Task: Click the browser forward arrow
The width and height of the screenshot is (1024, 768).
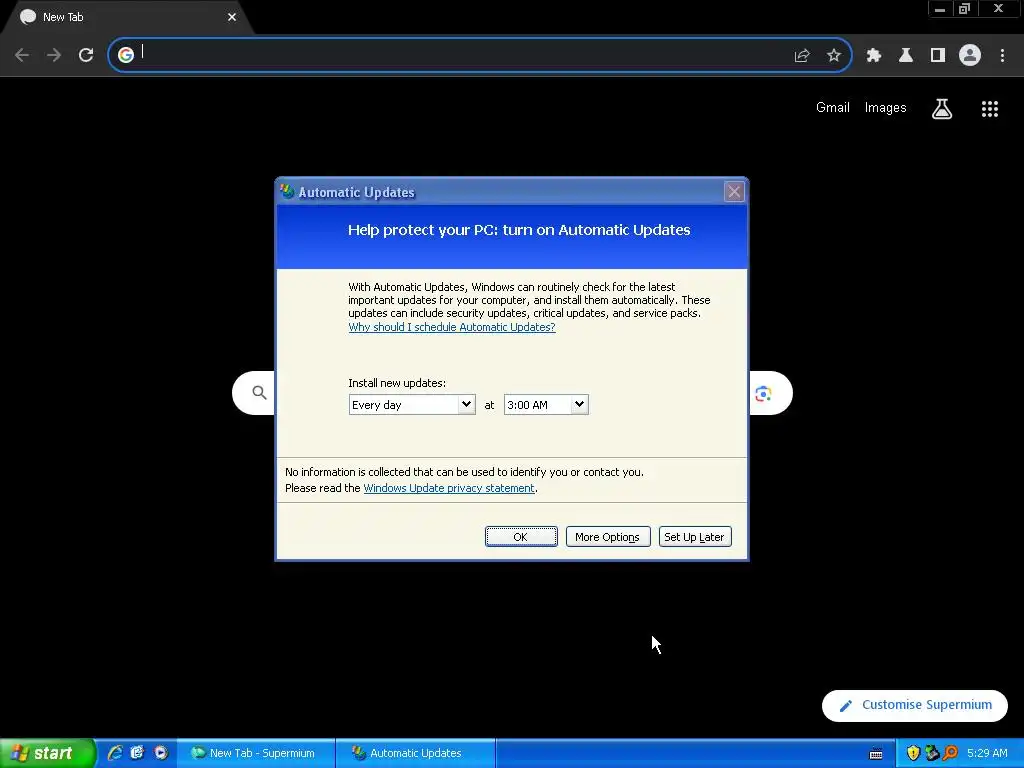Action: tap(54, 55)
